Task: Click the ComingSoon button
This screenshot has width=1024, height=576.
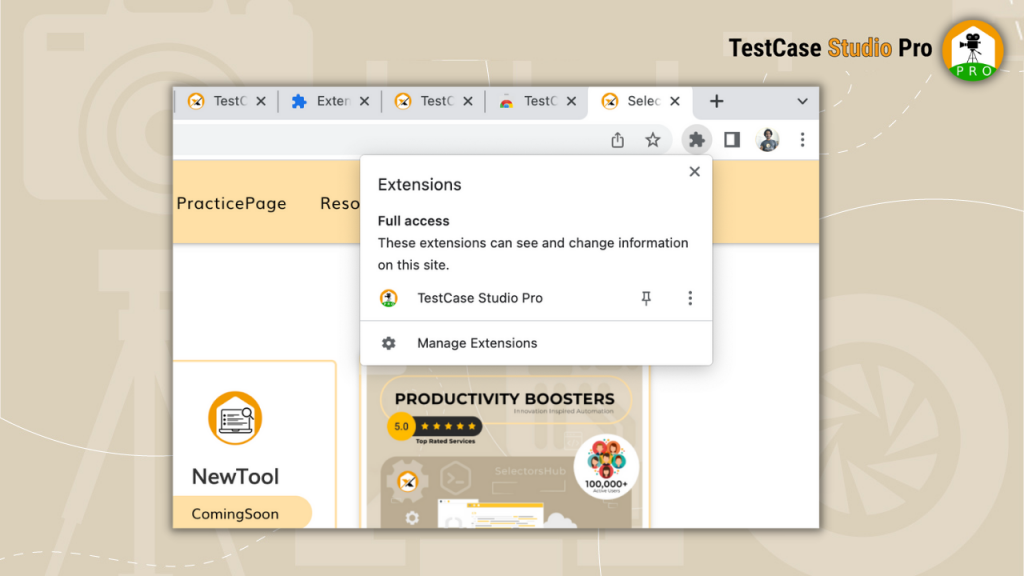Action: pyautogui.click(x=242, y=513)
